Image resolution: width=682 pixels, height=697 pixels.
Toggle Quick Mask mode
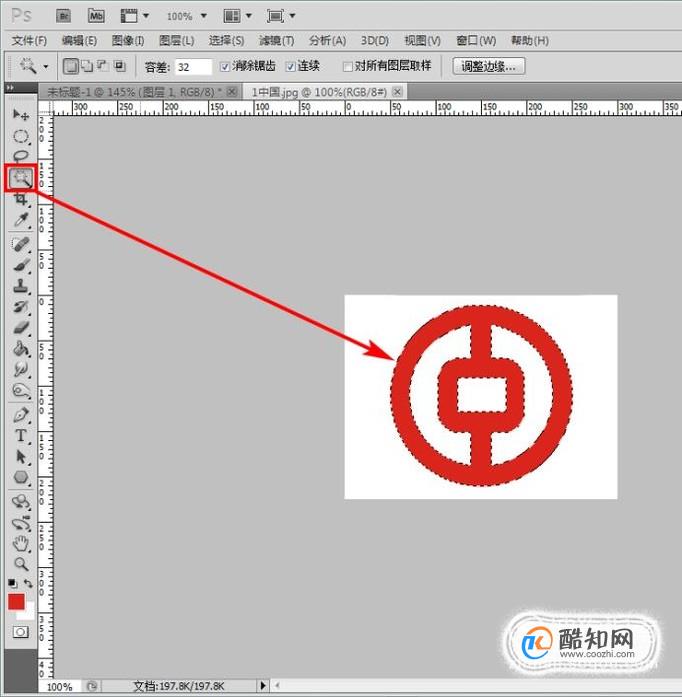point(20,632)
